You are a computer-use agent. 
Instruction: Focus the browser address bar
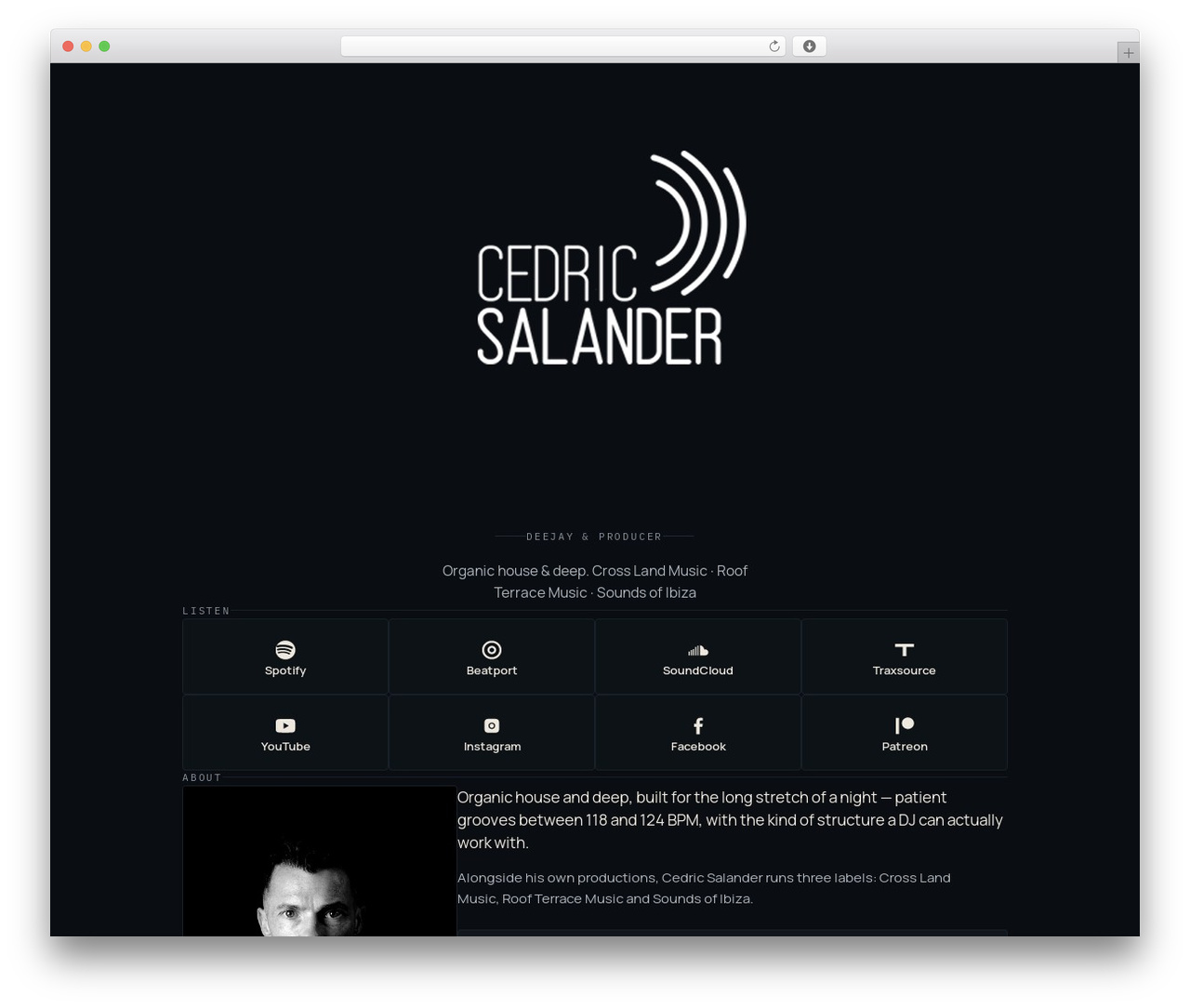pos(563,46)
